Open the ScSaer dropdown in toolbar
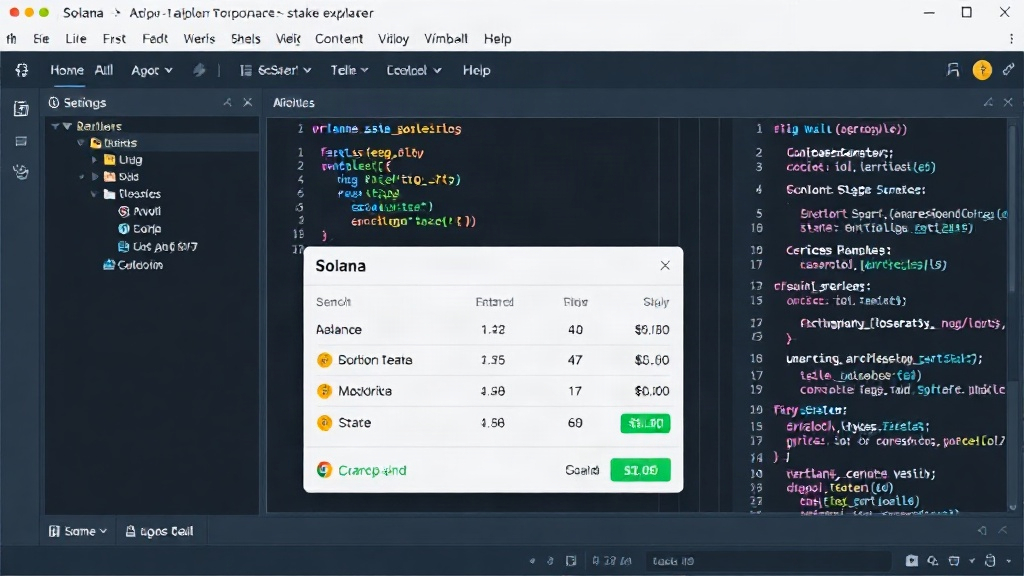Screen dimensions: 1024x576 pos(276,70)
